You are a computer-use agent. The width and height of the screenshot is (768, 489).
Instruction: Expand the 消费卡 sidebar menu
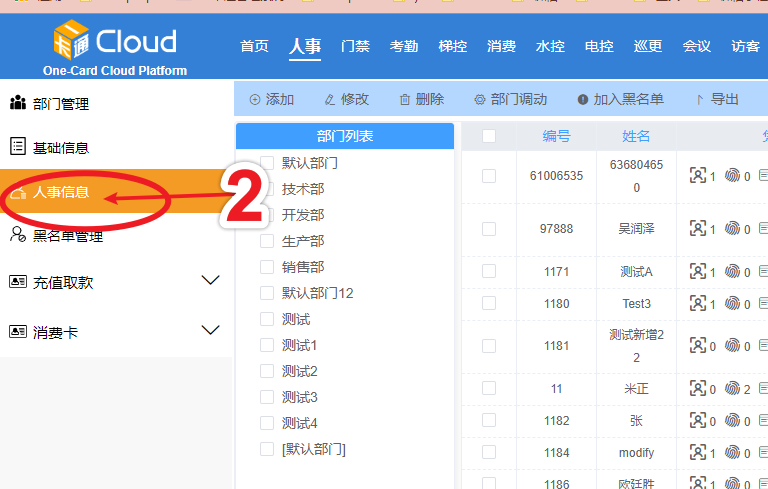click(x=210, y=330)
